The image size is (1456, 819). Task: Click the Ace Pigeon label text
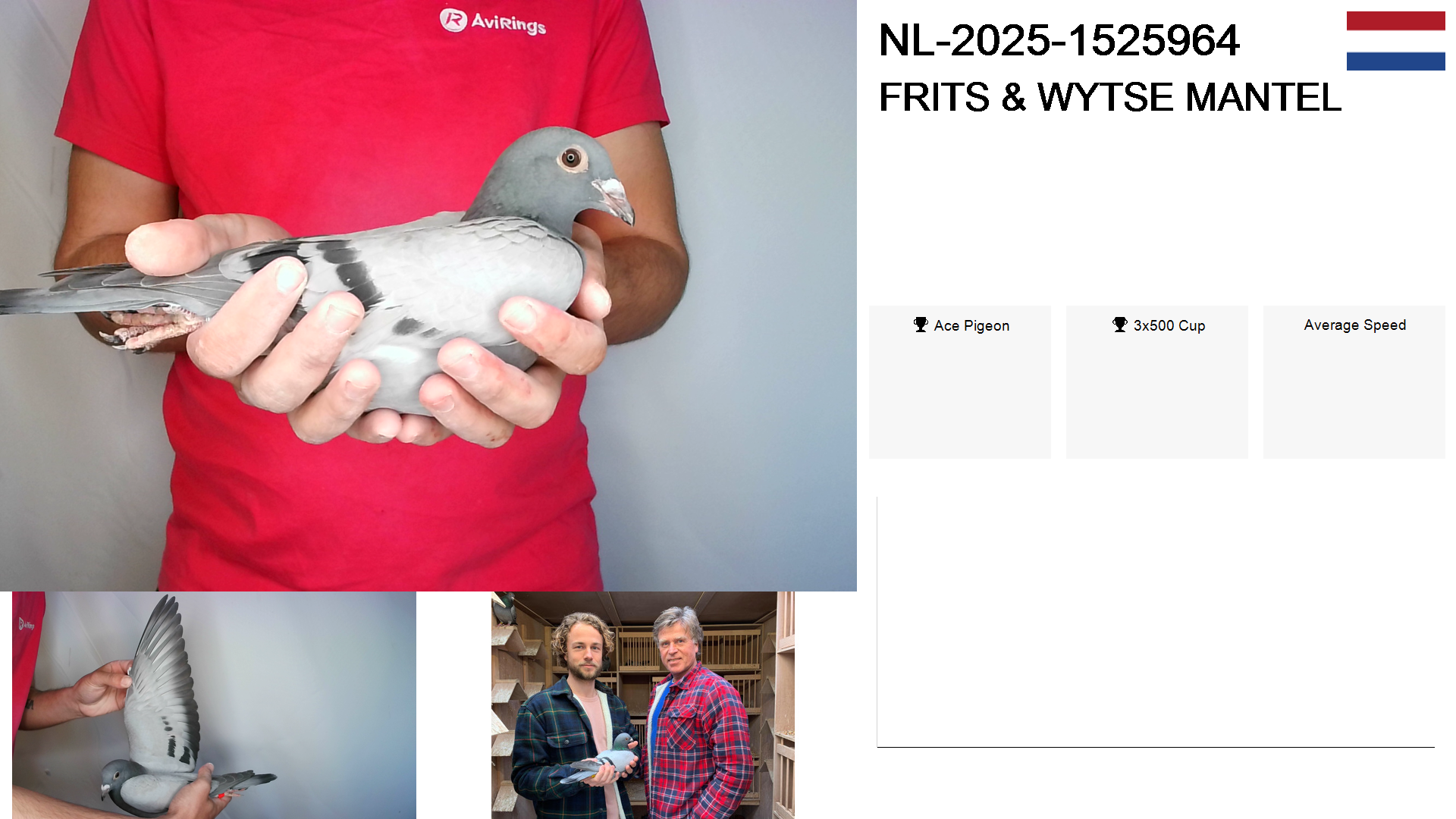(x=971, y=325)
